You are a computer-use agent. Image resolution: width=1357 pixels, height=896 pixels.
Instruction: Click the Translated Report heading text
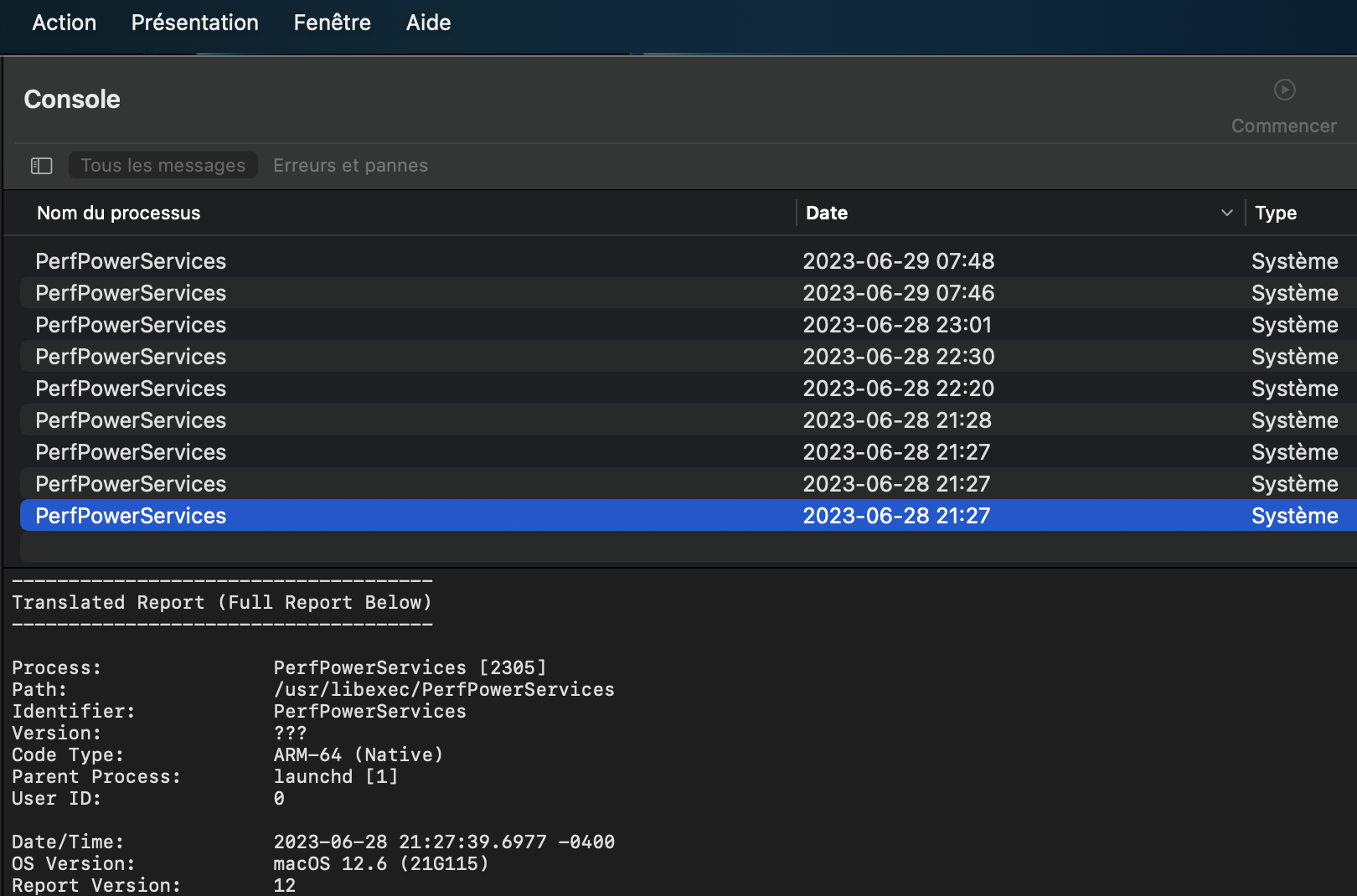(x=222, y=603)
